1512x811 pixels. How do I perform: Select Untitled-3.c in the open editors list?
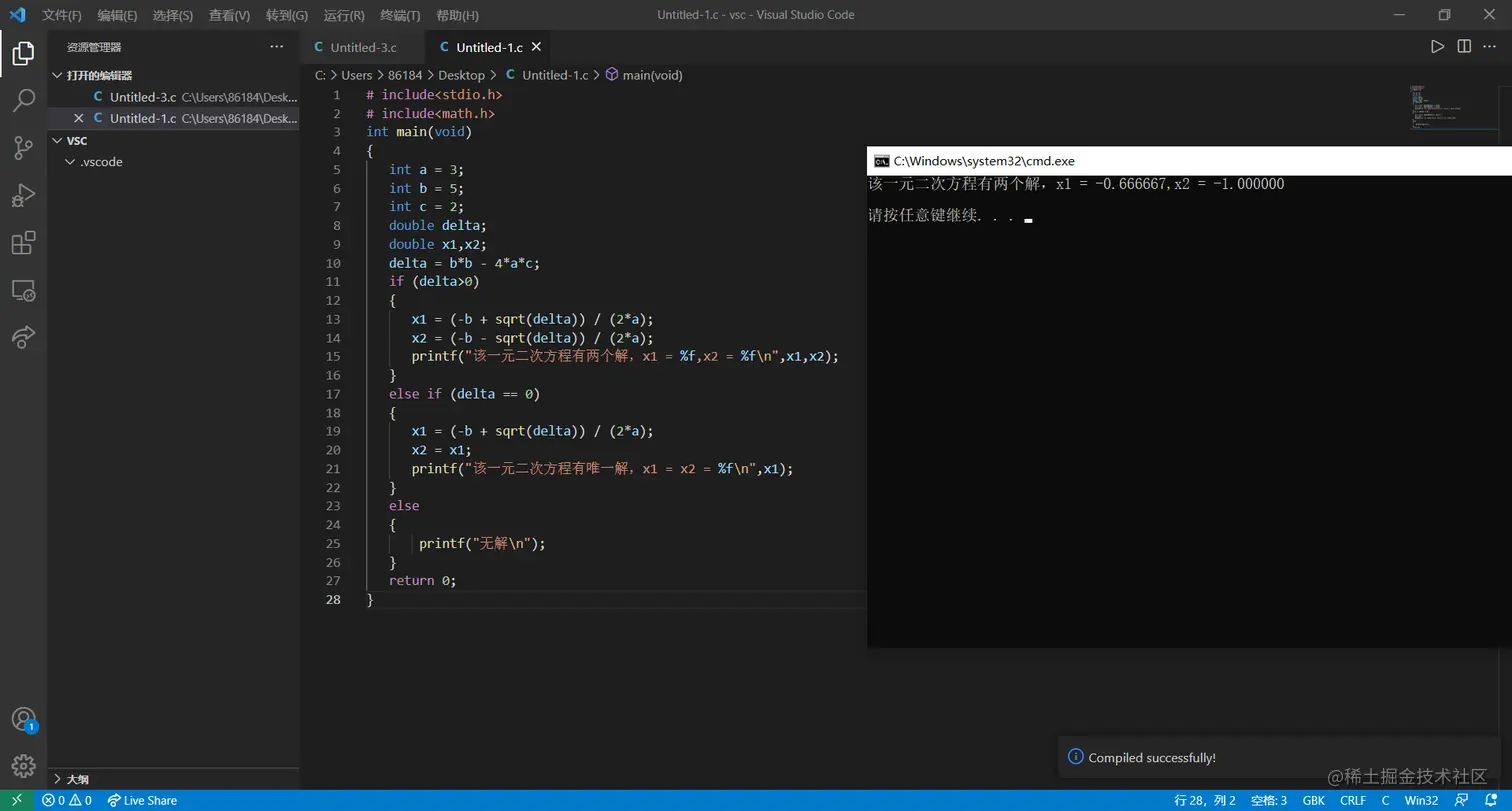(x=174, y=97)
